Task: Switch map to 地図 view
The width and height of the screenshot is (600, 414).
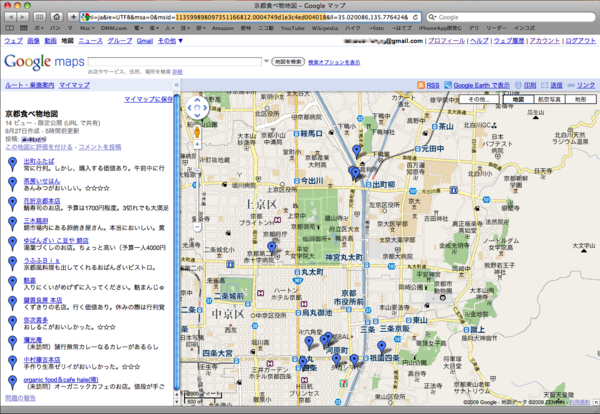Action: [518, 99]
